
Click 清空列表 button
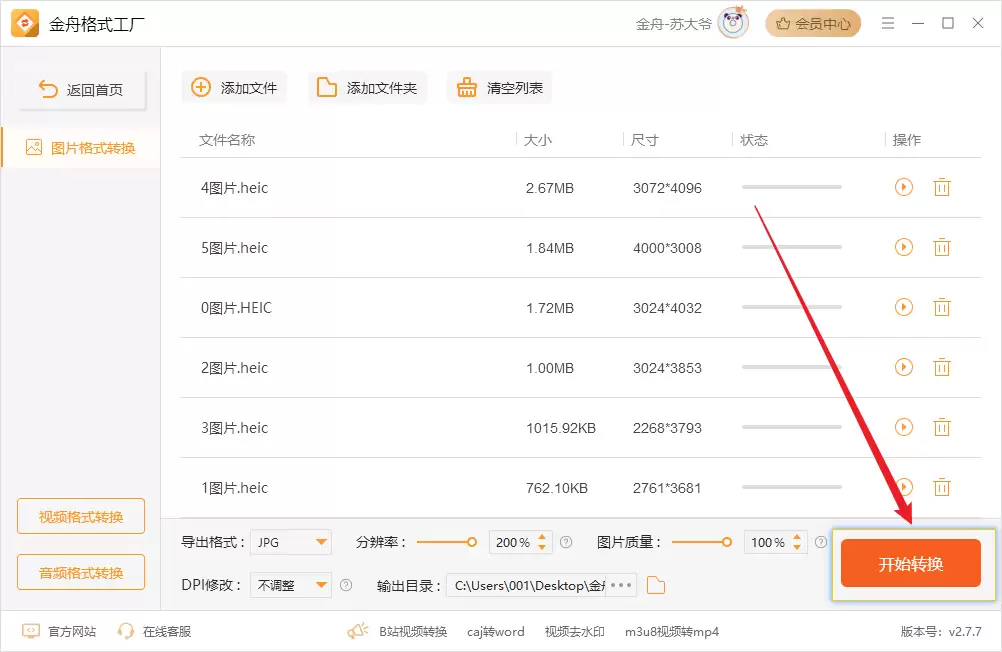(500, 88)
